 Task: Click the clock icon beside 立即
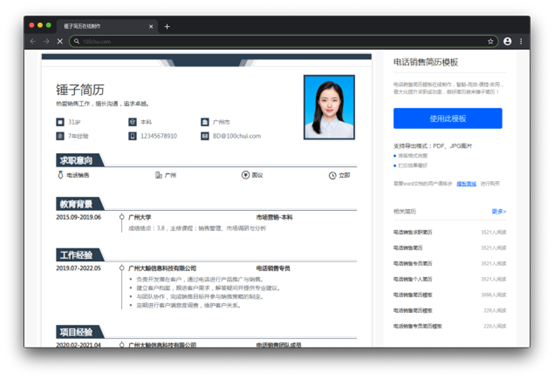[332, 175]
